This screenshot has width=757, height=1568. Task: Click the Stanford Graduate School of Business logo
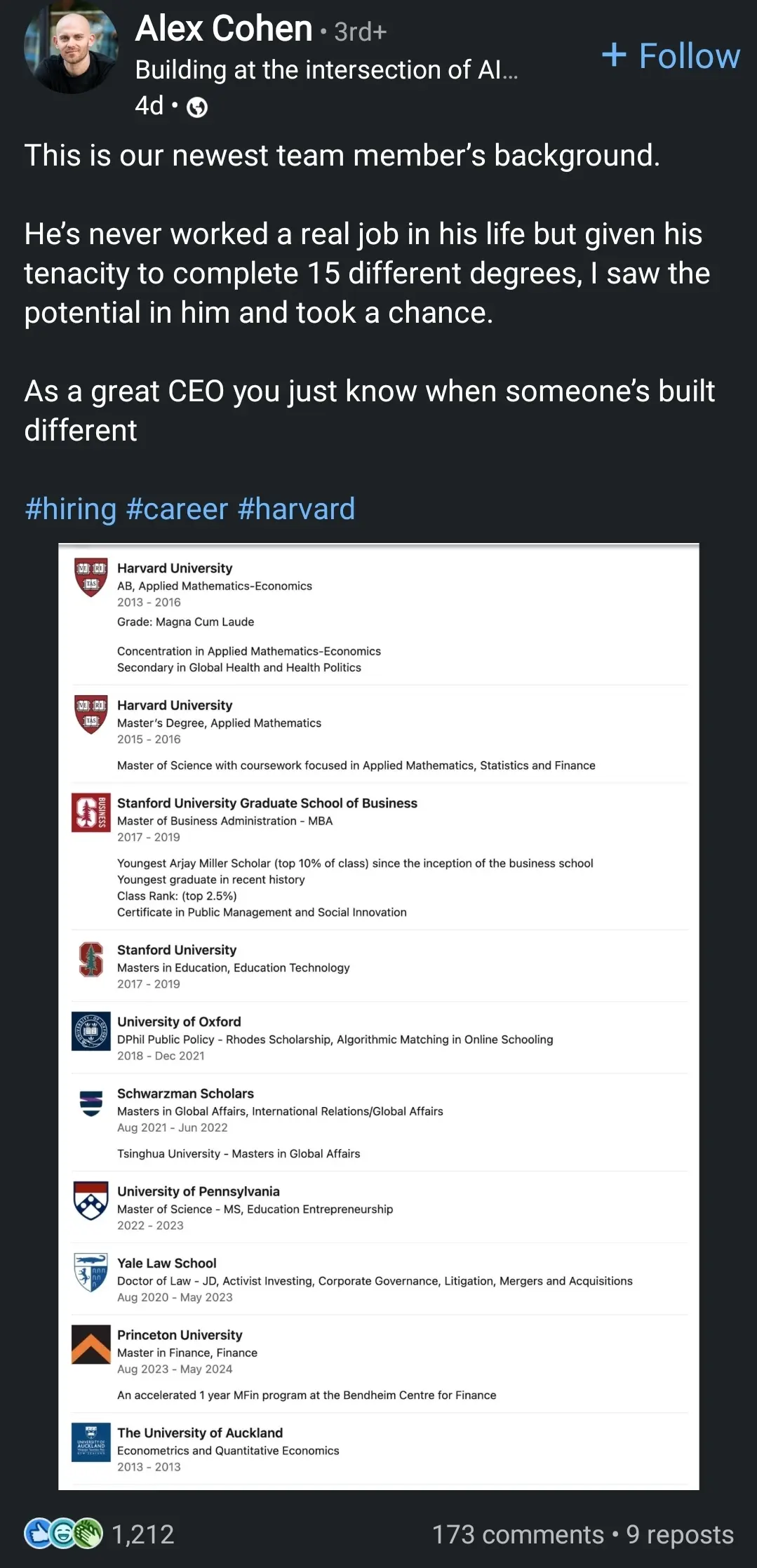coord(91,812)
